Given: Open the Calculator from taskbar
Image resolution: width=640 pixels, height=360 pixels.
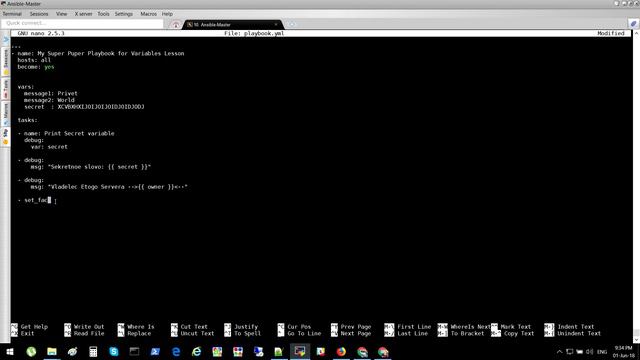Looking at the screenshot, I should (x=93, y=352).
